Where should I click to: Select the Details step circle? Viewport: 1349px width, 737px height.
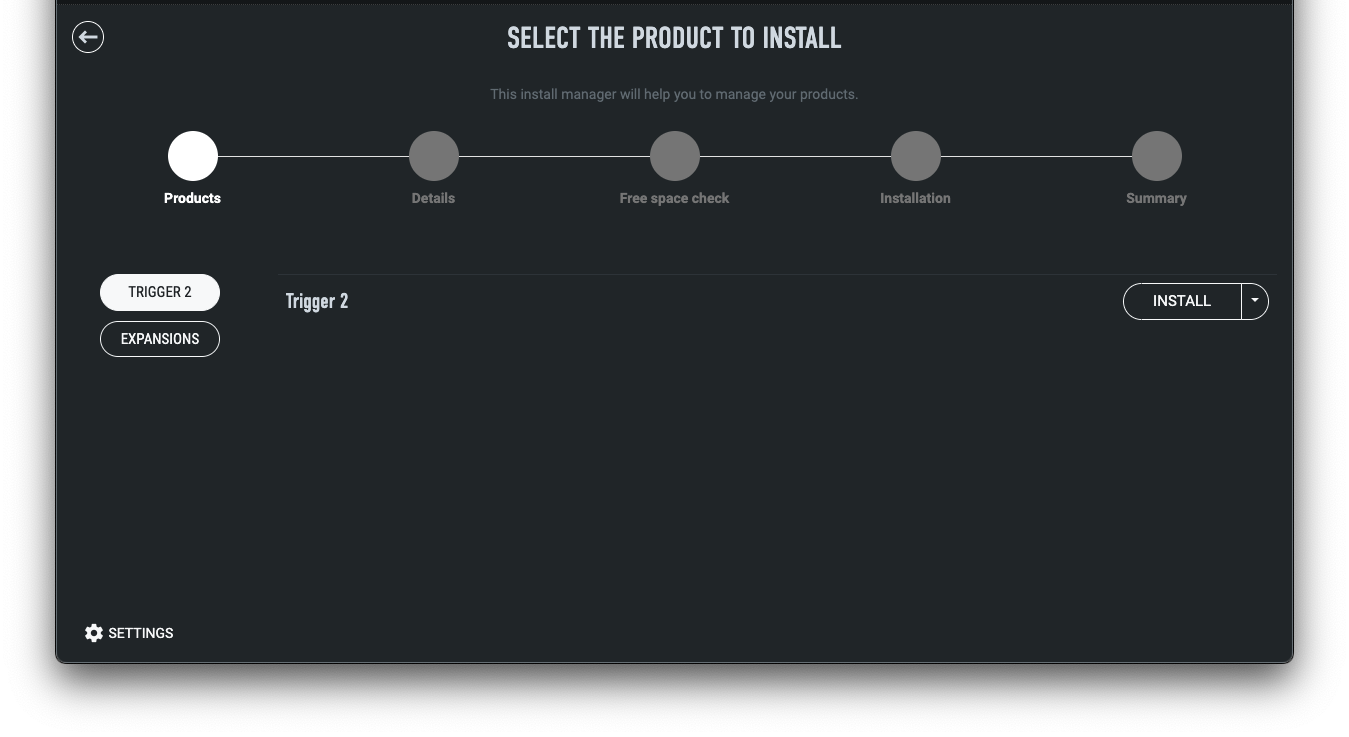tap(434, 156)
